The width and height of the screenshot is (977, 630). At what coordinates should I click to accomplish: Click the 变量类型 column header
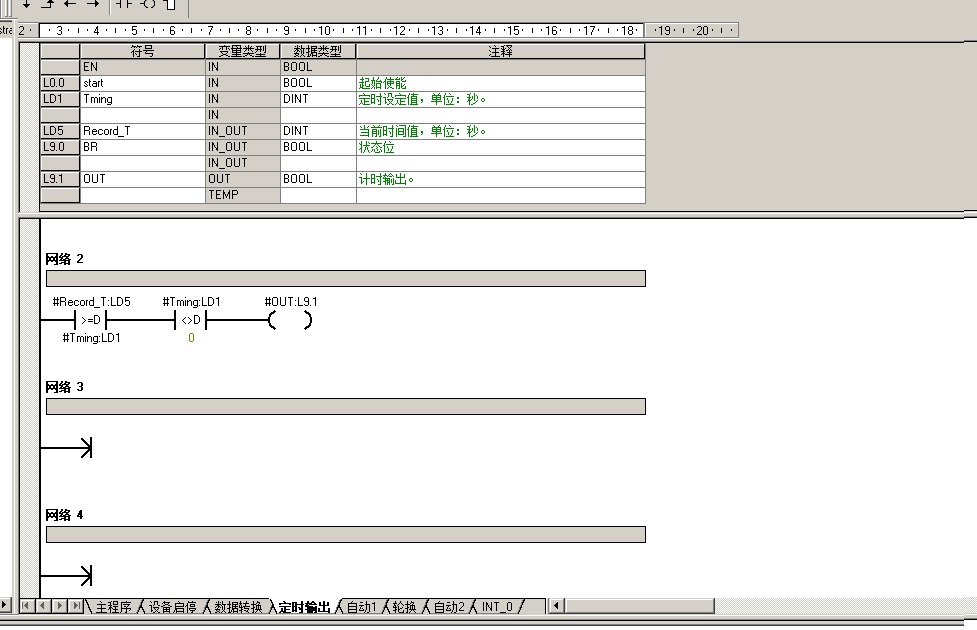(242, 51)
